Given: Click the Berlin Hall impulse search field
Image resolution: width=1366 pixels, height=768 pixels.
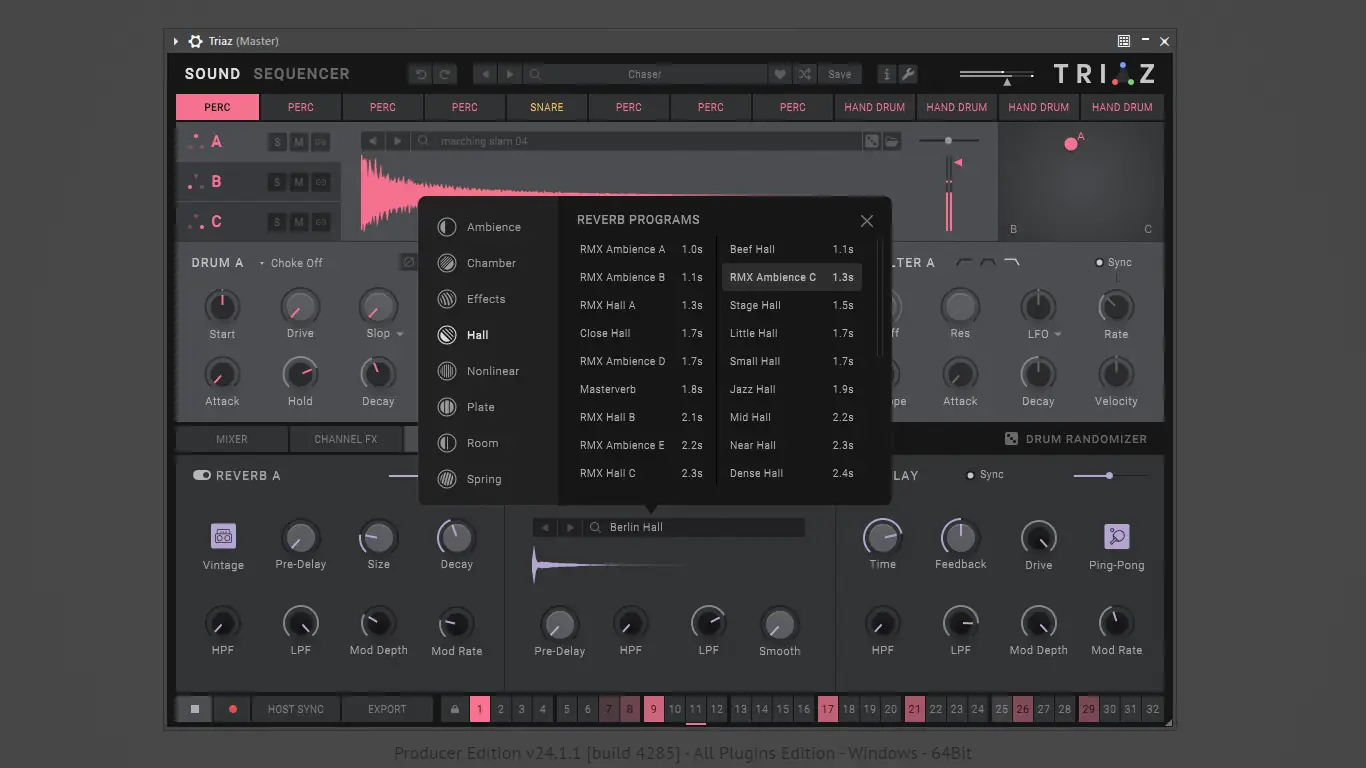Looking at the screenshot, I should (695, 527).
